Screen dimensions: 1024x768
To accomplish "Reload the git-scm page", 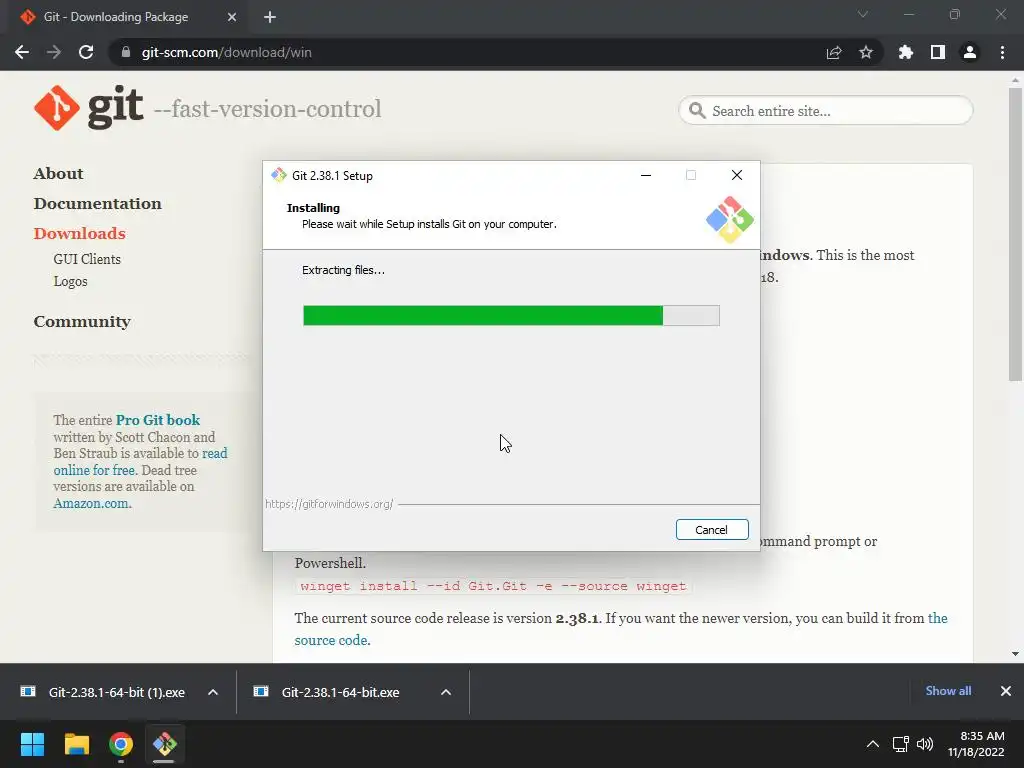I will pos(86,52).
